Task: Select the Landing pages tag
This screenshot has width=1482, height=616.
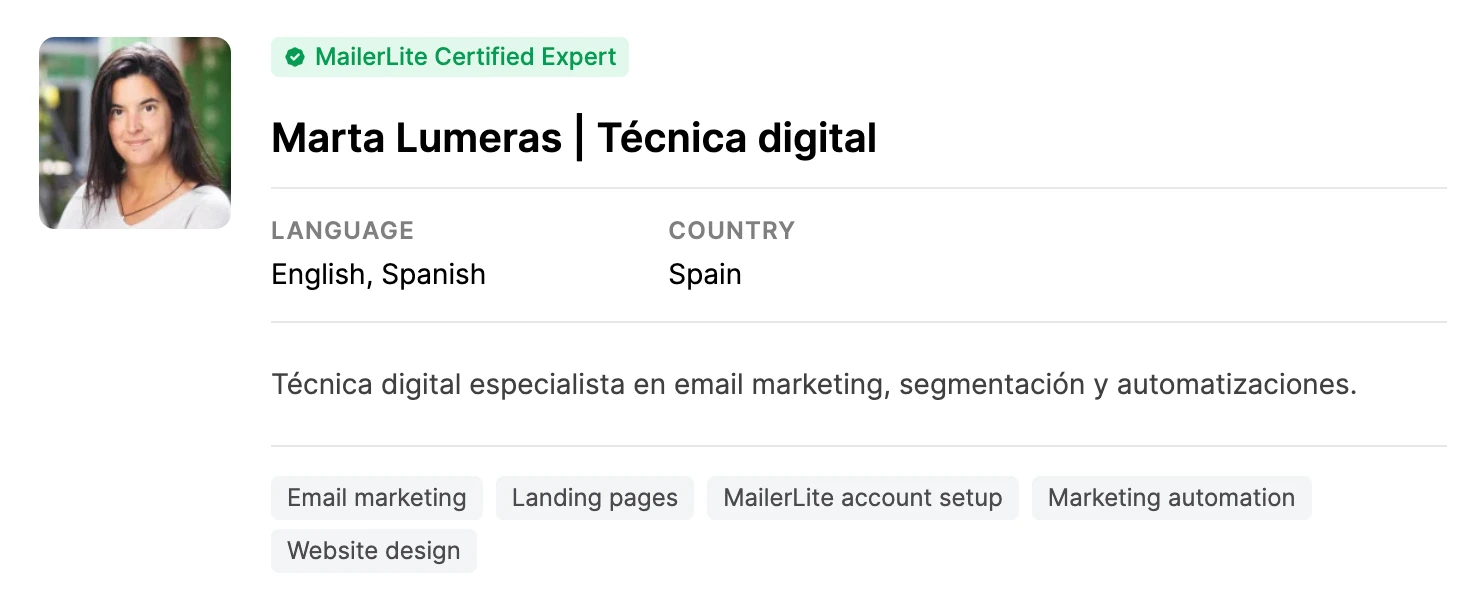Action: click(595, 498)
